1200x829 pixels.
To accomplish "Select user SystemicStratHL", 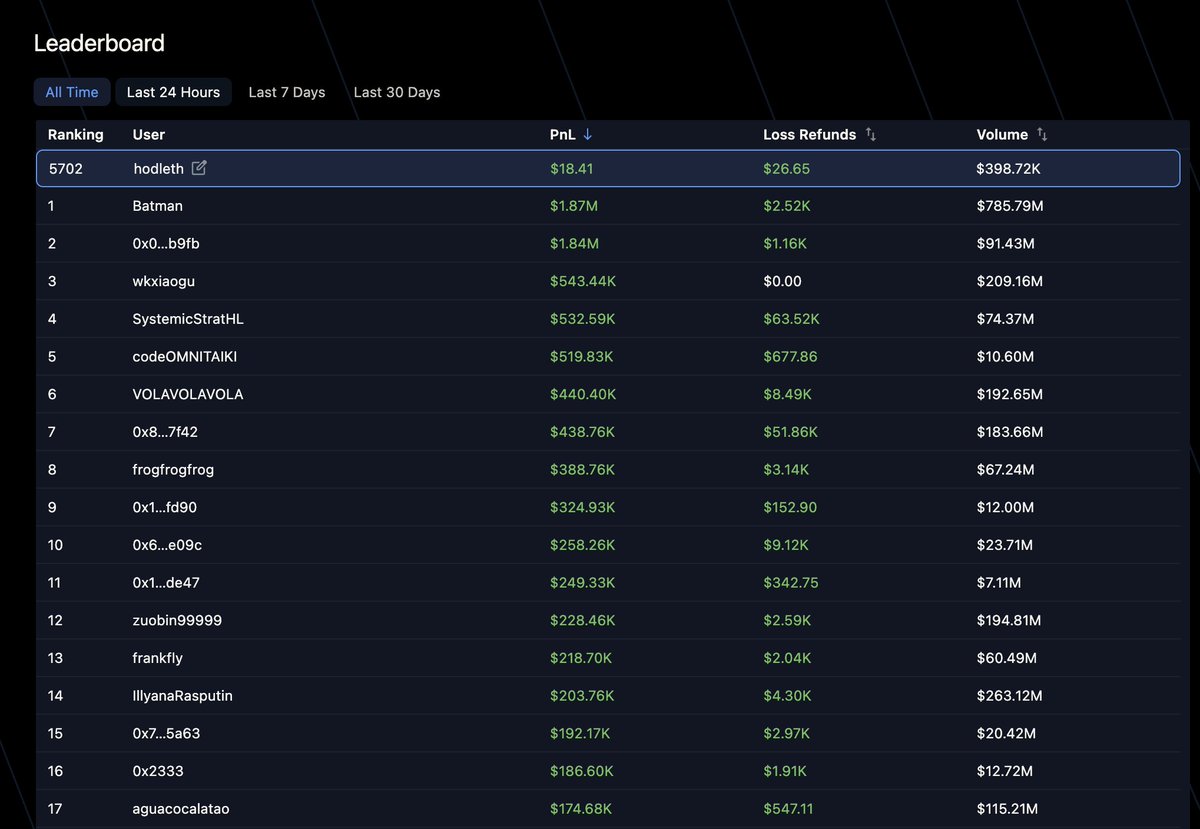I will [188, 319].
